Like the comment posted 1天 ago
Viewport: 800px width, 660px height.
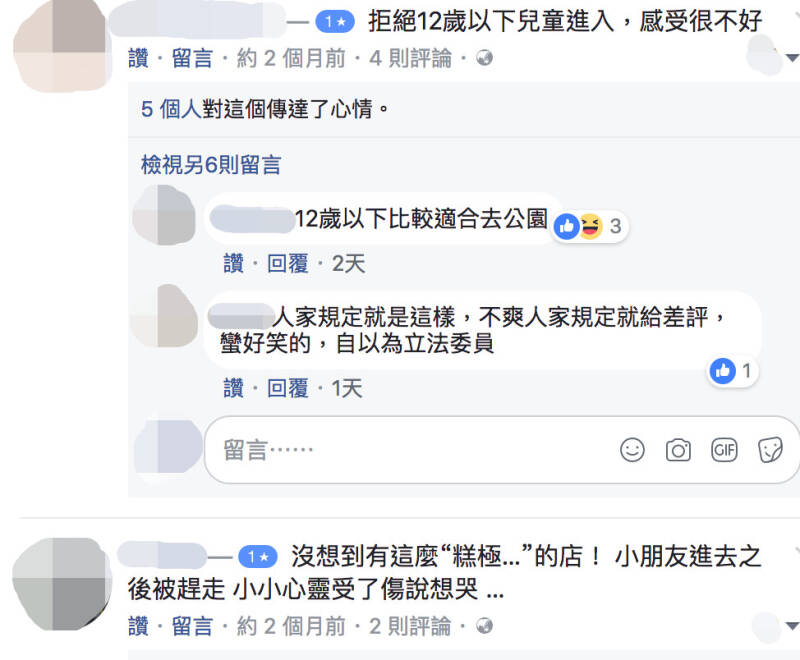coord(234,389)
